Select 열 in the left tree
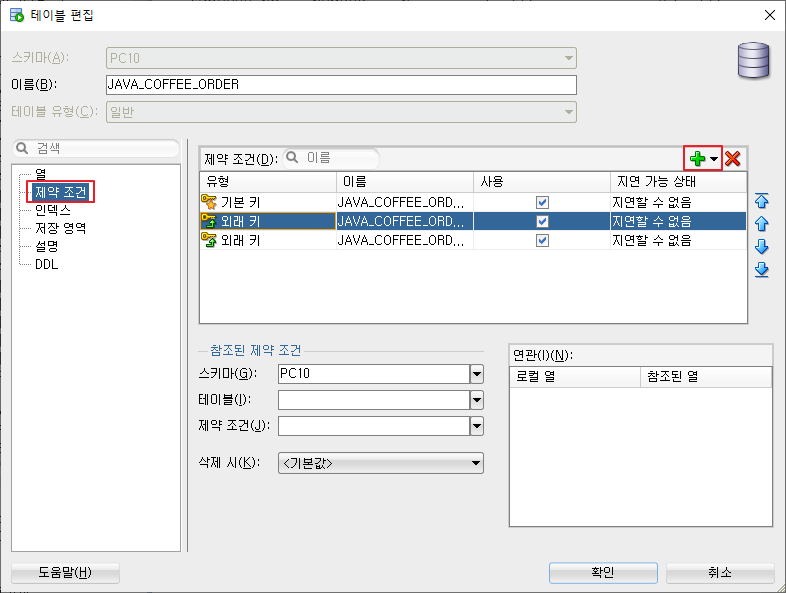The height and width of the screenshot is (593, 786). (41, 174)
